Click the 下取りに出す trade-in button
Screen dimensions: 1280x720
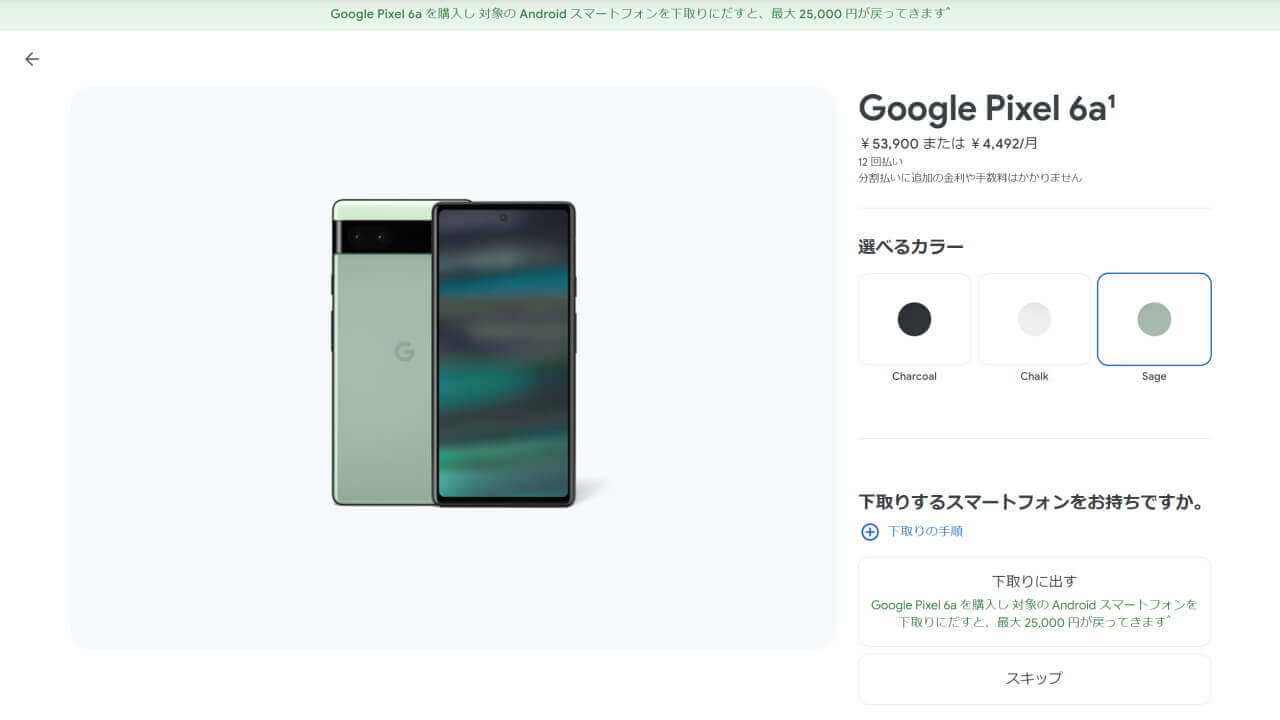1034,602
